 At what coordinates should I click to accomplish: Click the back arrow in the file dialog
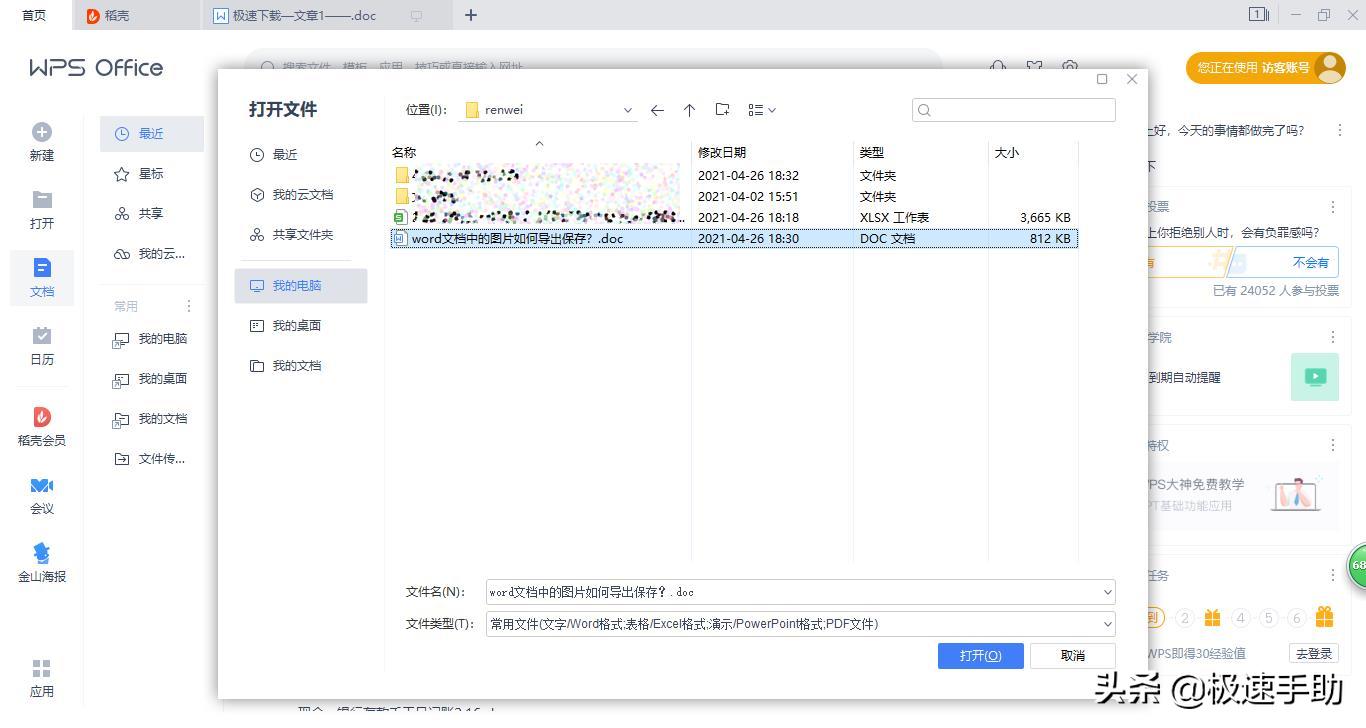pyautogui.click(x=657, y=110)
